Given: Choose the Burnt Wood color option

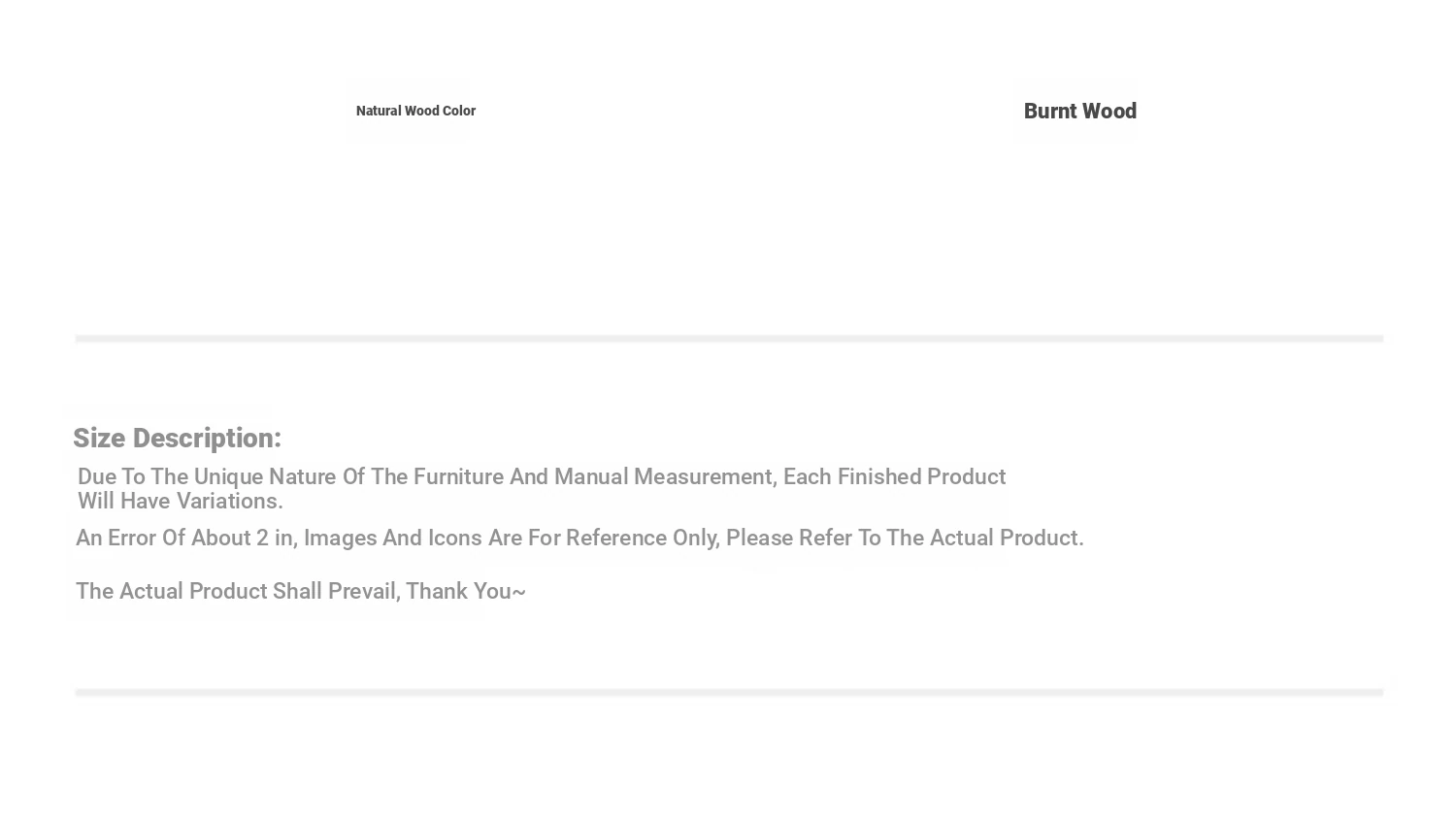Looking at the screenshot, I should [1079, 112].
